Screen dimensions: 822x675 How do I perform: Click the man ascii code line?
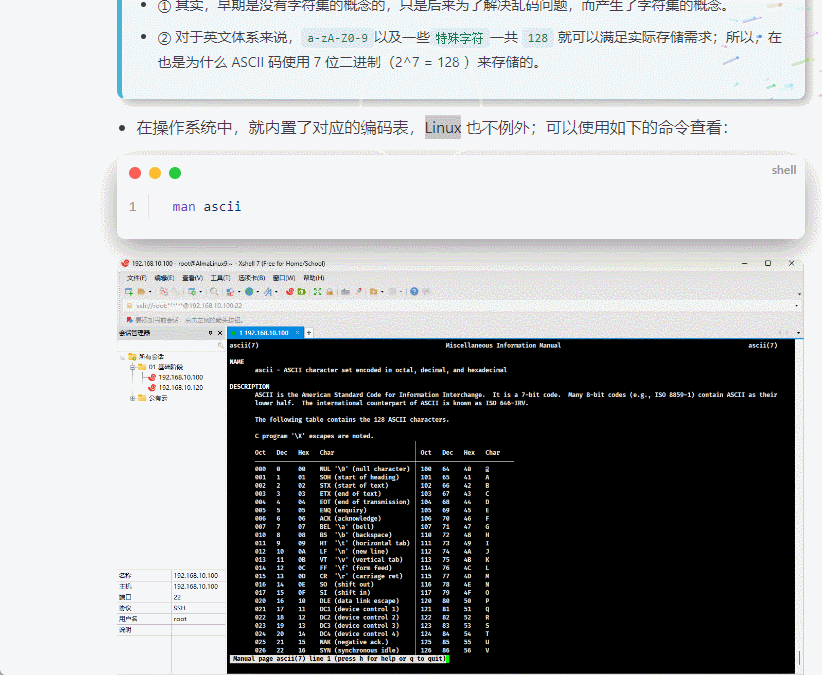click(x=207, y=207)
